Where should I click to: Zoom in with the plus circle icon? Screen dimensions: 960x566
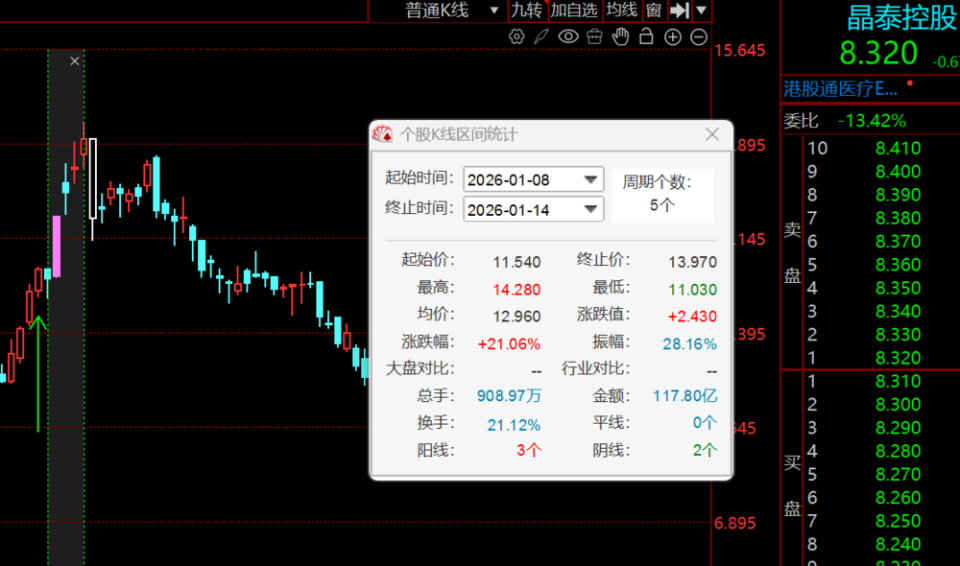tap(673, 37)
